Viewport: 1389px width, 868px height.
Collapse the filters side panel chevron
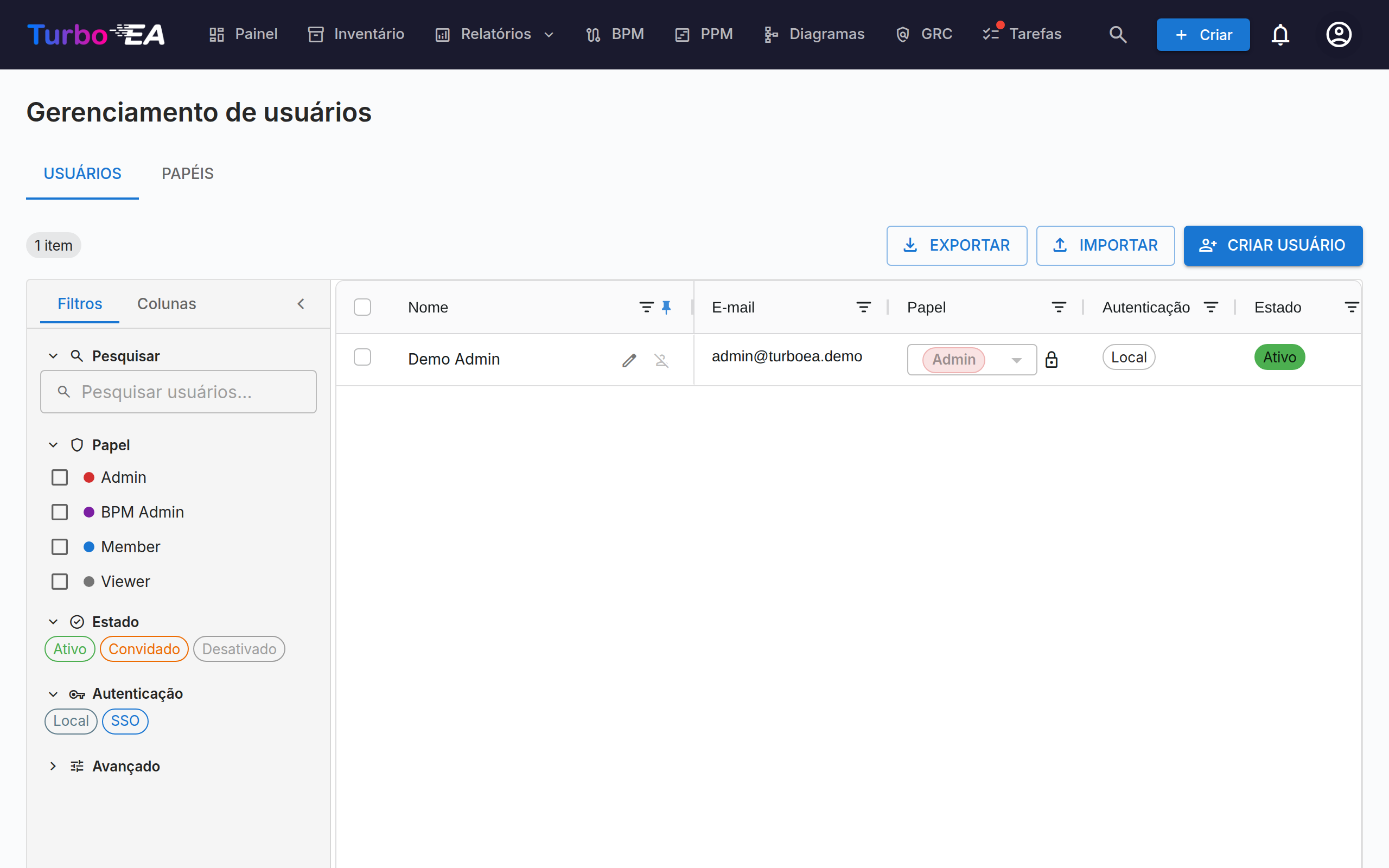[301, 304]
